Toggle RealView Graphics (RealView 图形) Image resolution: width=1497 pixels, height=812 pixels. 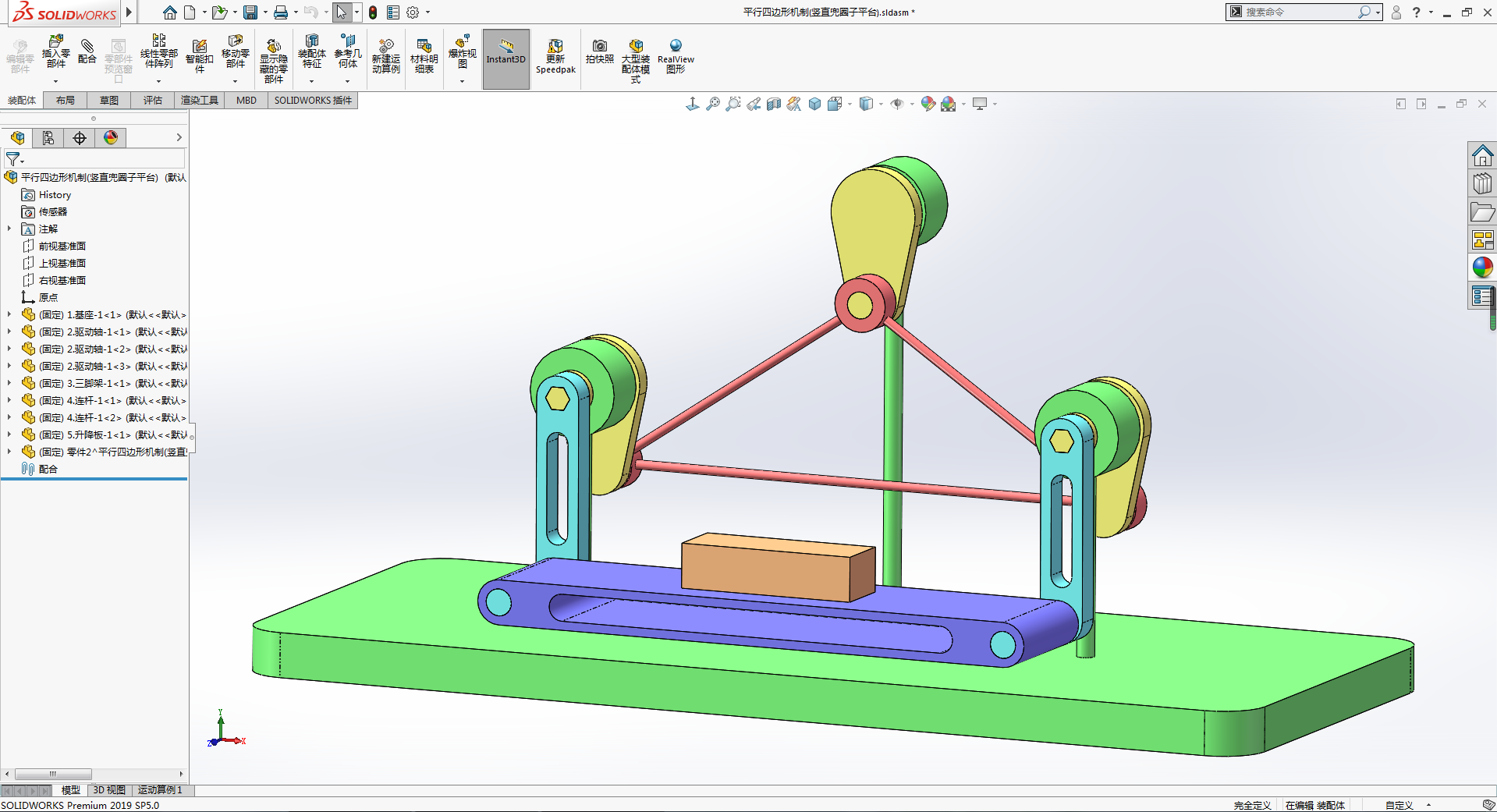pos(676,56)
